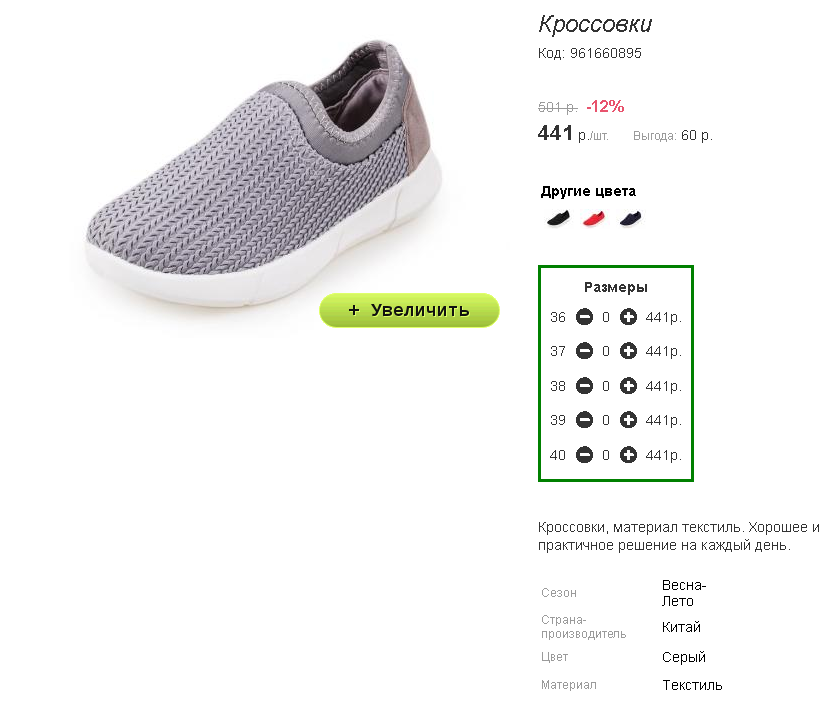Click minus icon for size 38
The width and height of the screenshot is (837, 704).
click(x=585, y=386)
